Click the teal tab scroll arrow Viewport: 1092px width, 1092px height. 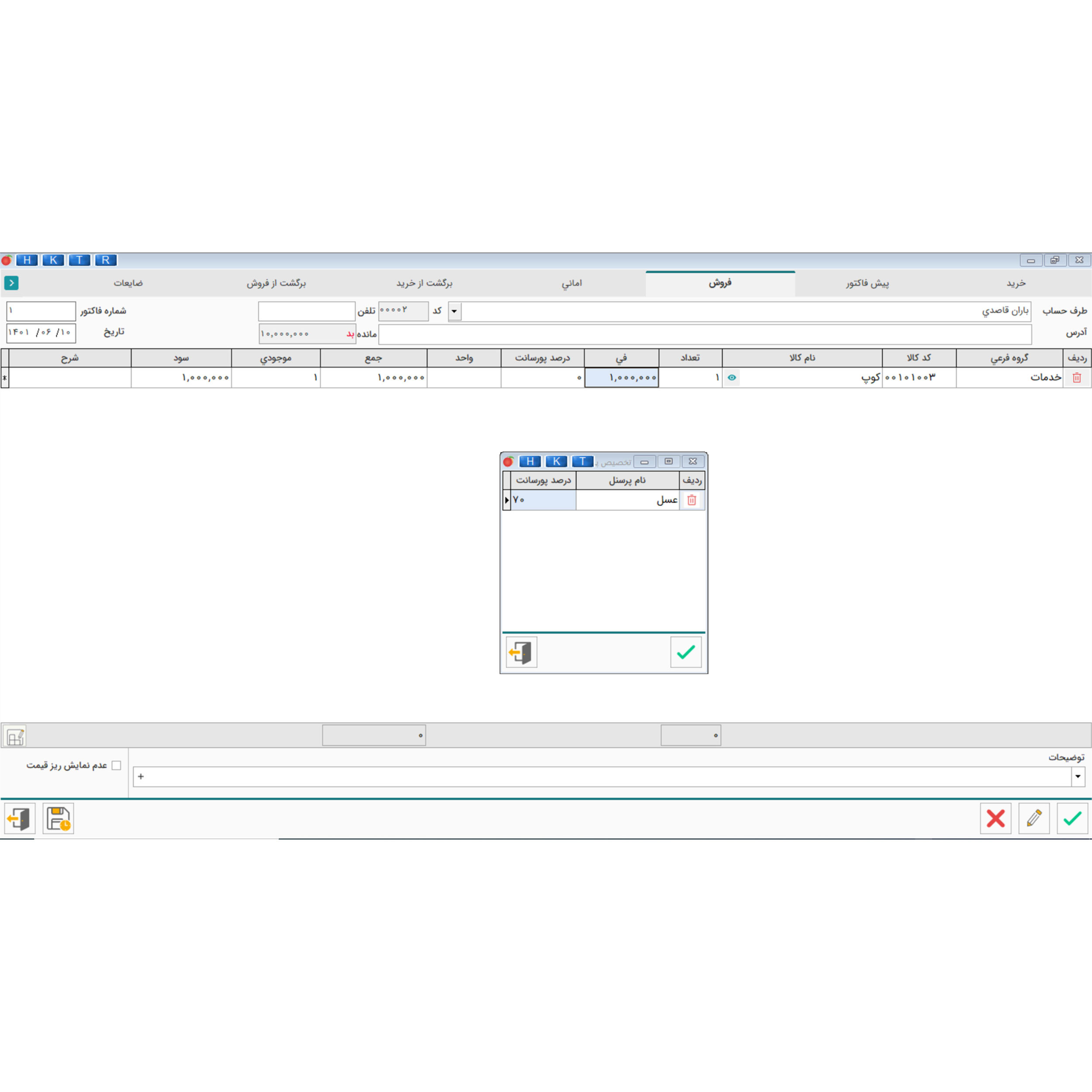[x=11, y=283]
